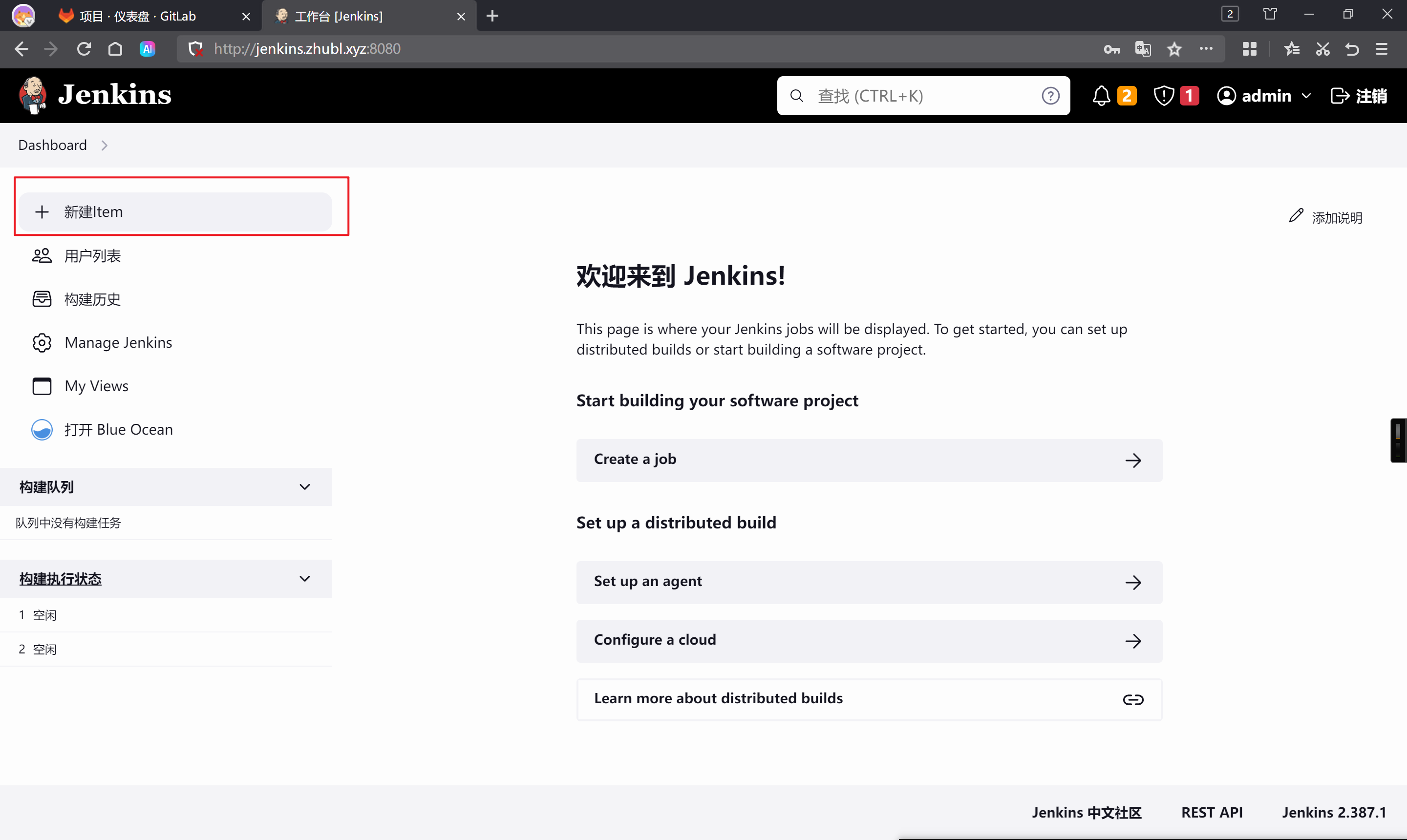Open Blue Ocean from sidebar
The height and width of the screenshot is (840, 1407).
[x=118, y=430]
